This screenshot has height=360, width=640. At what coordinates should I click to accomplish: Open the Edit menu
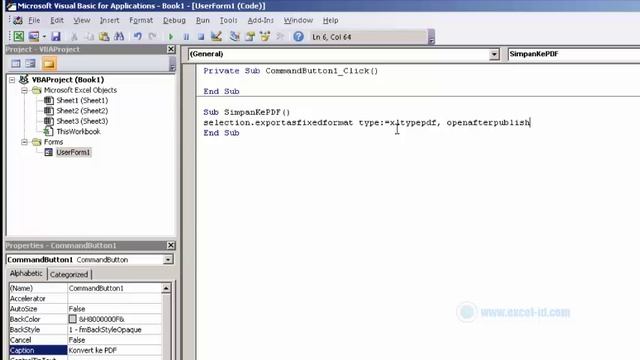tap(57, 20)
